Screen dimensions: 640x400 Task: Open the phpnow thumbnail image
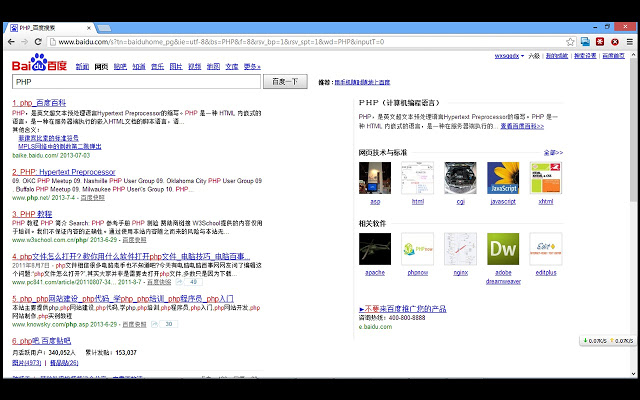pos(418,249)
